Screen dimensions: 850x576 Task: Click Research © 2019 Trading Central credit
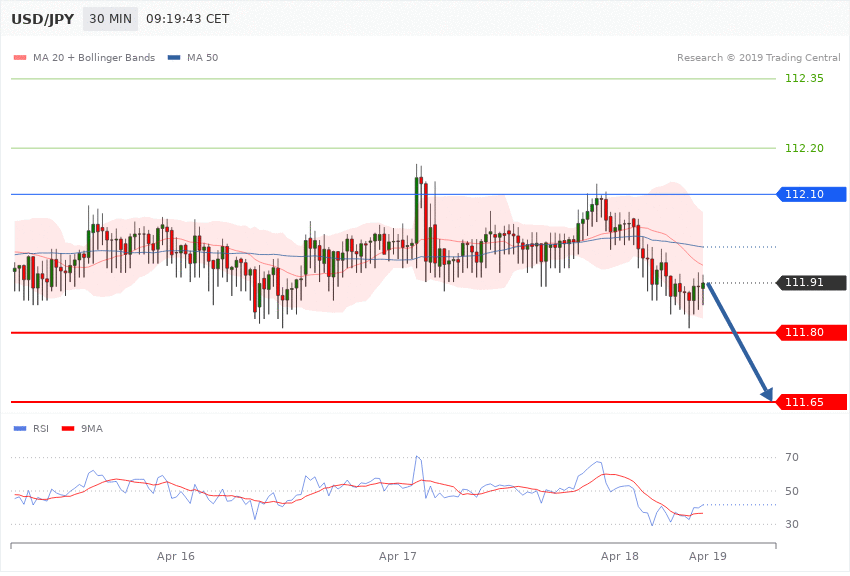(758, 57)
